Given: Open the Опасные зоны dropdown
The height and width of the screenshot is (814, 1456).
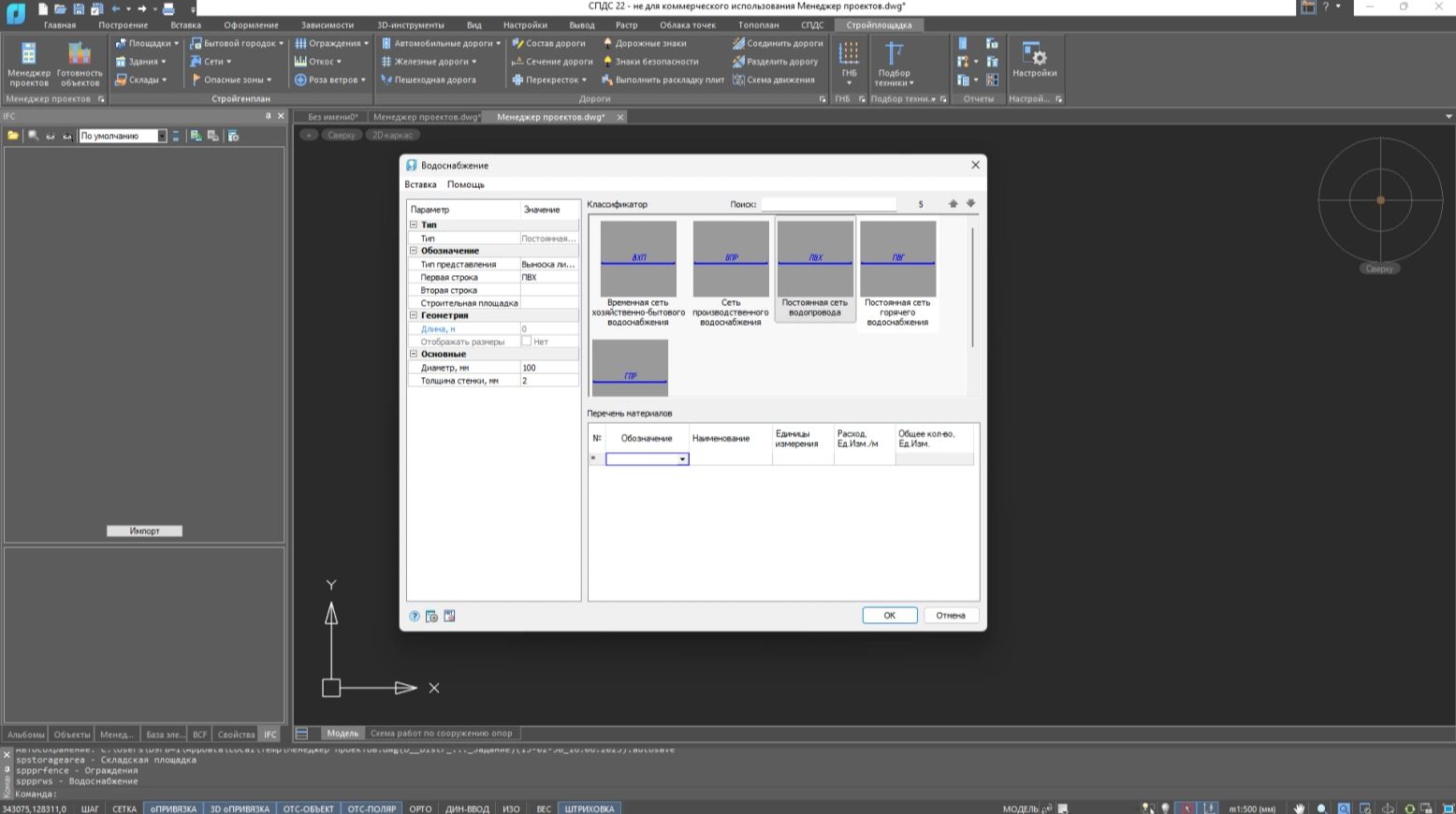Looking at the screenshot, I should click(231, 80).
